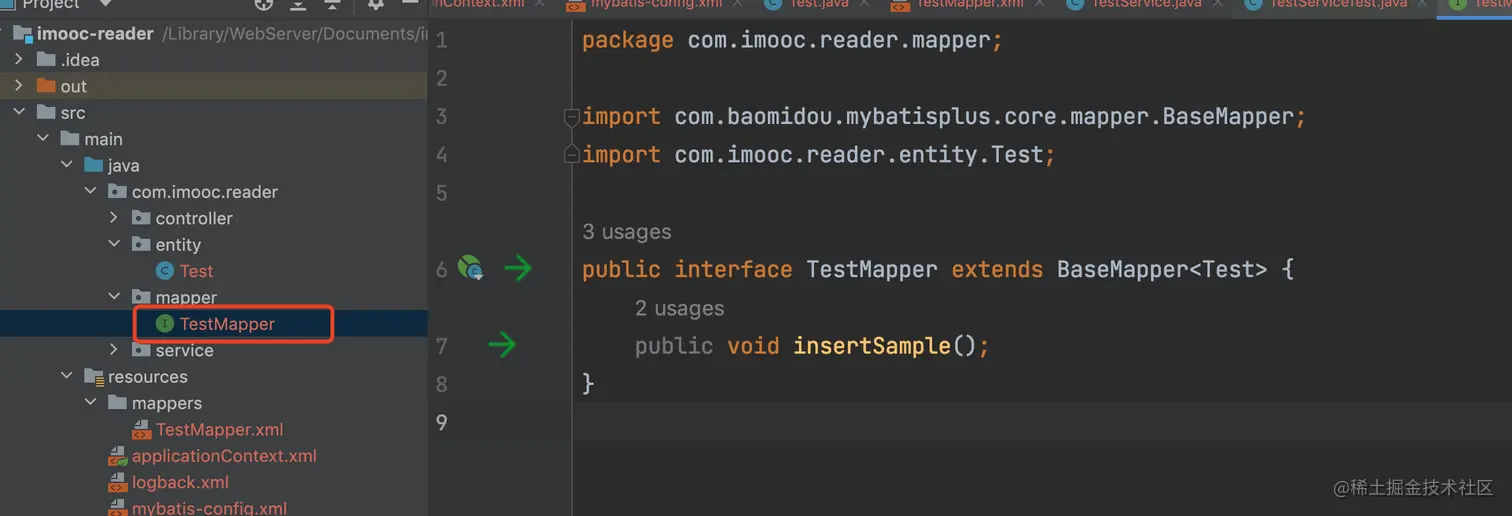Select the orange out folder icon
This screenshot has height=516, width=1512.
(x=46, y=86)
